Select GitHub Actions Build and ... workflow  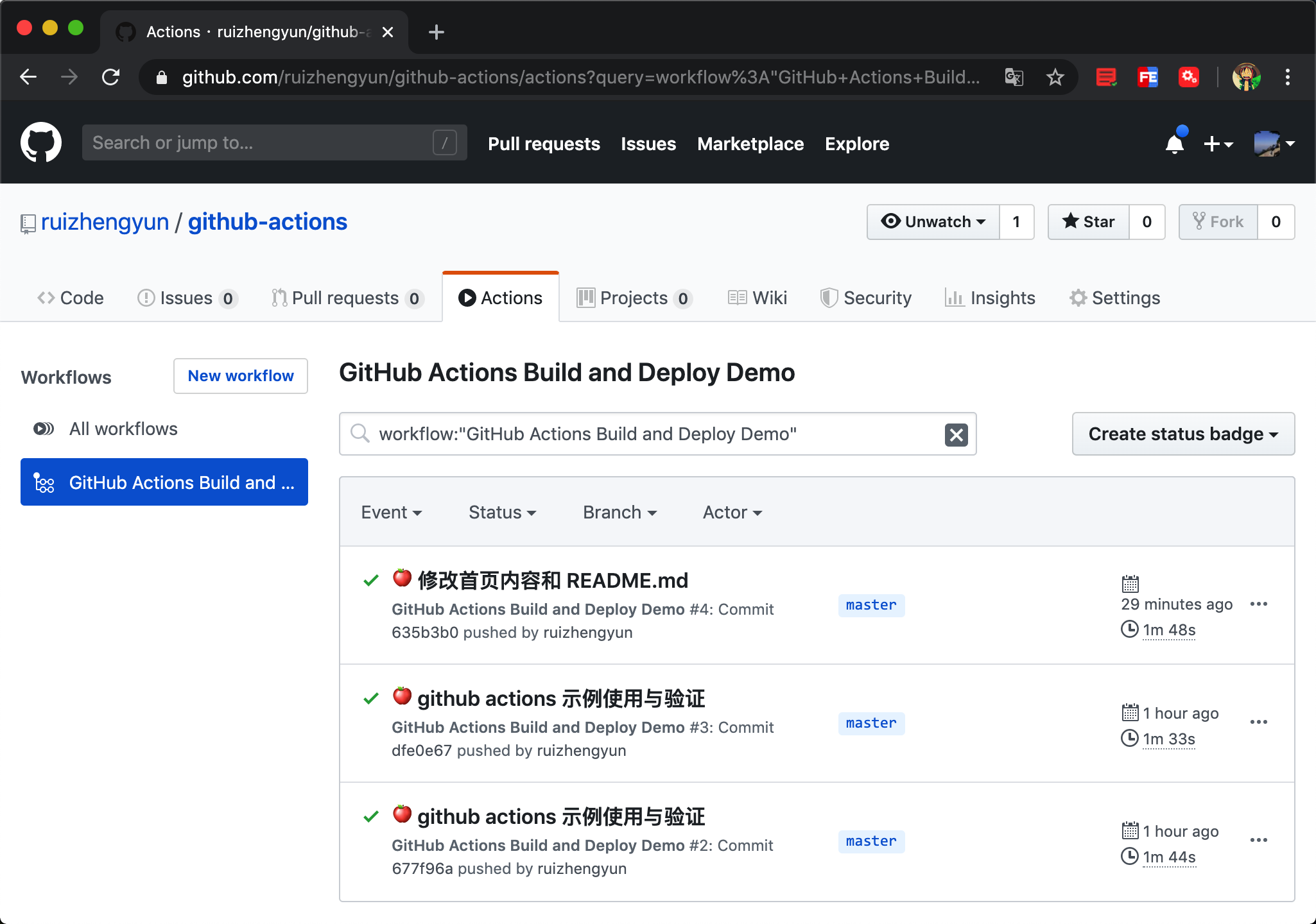164,482
